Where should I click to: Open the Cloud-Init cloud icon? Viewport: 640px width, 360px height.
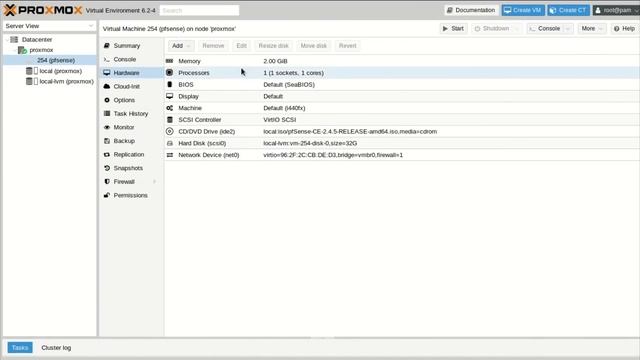point(107,87)
